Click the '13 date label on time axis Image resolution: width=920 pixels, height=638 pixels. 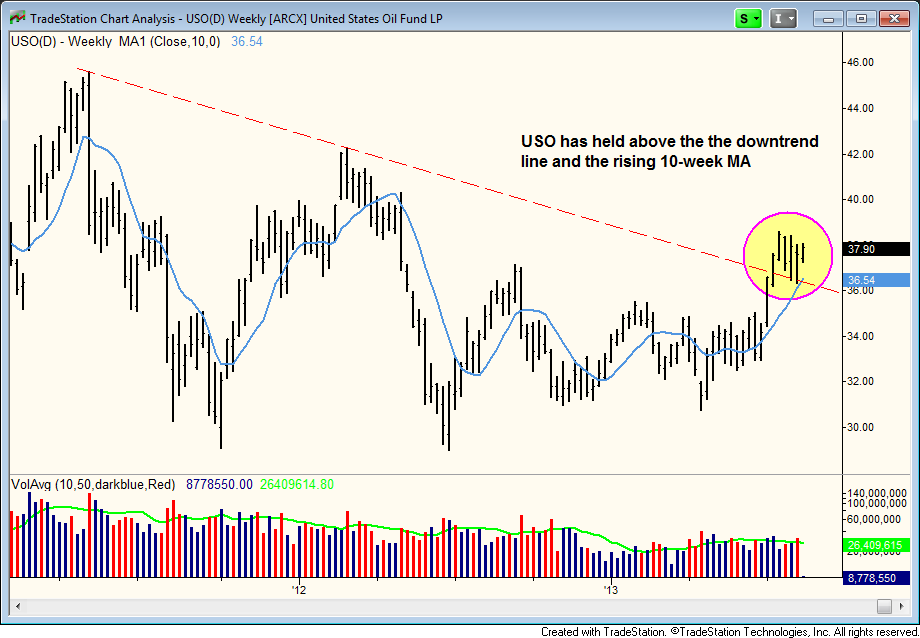tap(611, 589)
